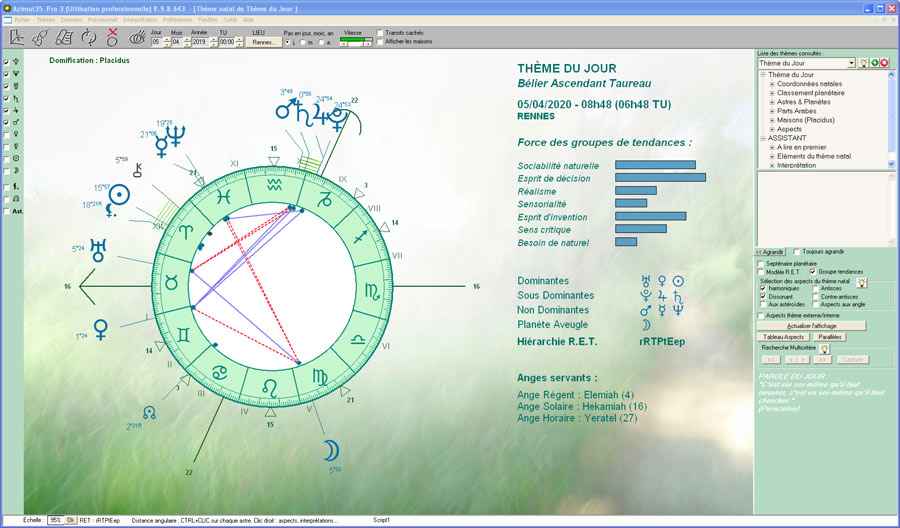Click the Tableau Aspects button
Viewport: 900px width, 528px height.
pyautogui.click(x=781, y=338)
